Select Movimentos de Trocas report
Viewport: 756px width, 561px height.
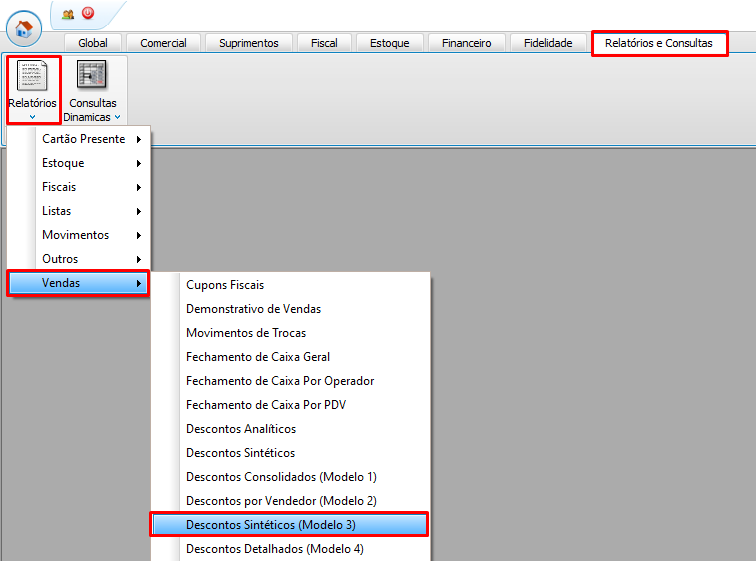290,333
